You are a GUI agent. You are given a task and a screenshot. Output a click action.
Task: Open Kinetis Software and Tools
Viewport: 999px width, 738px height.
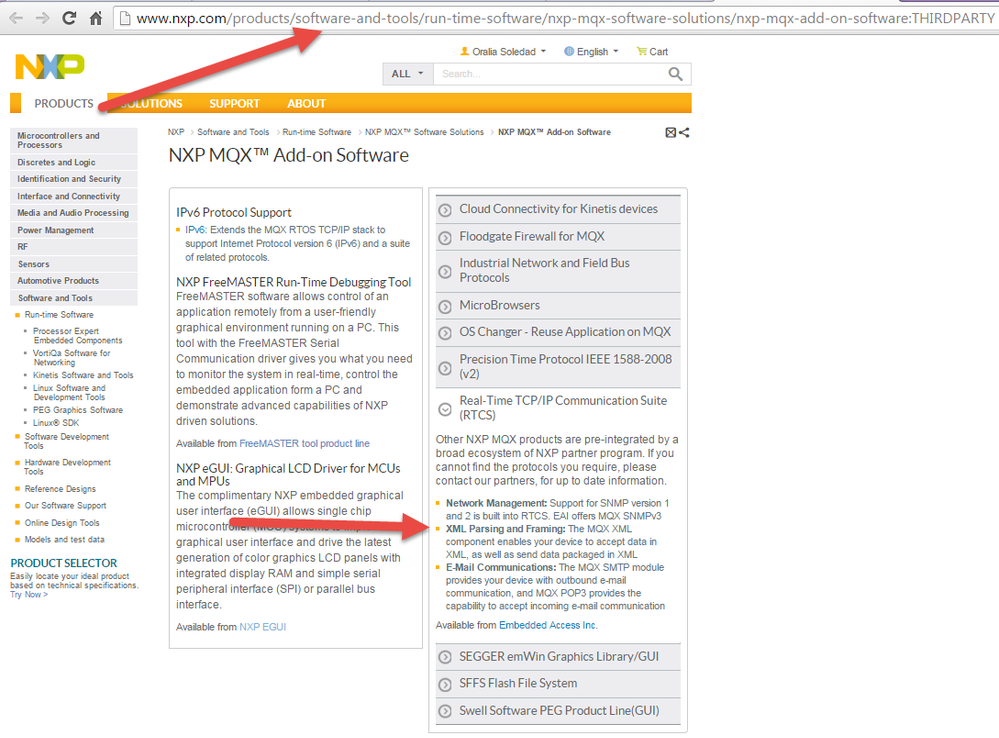(x=83, y=375)
